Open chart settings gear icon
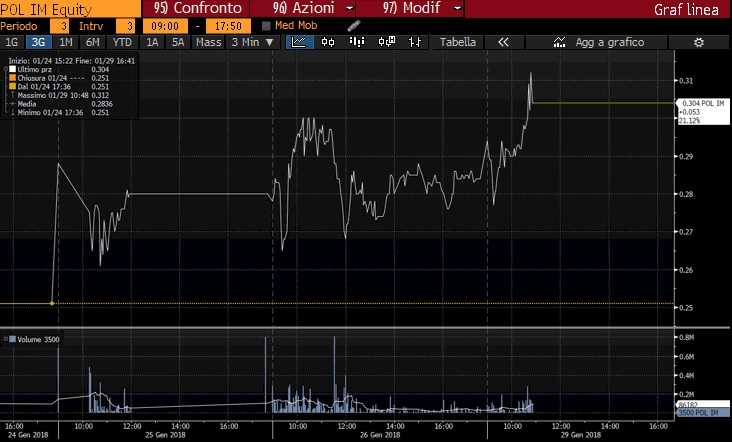 coord(698,42)
